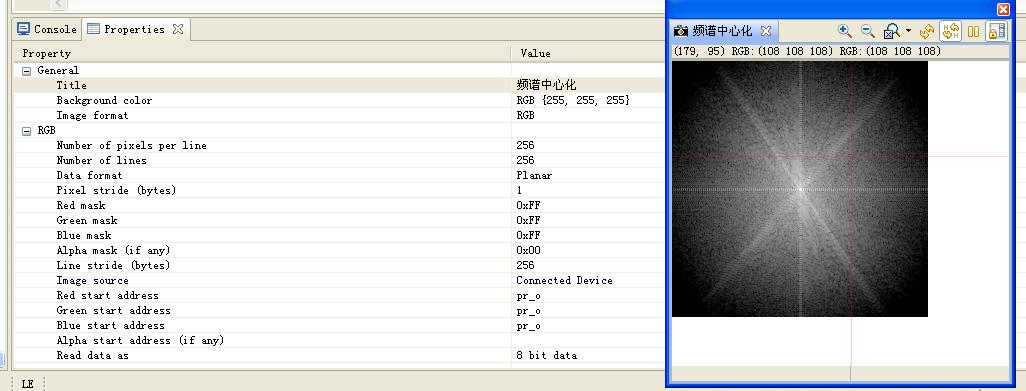Select the Image source property
This screenshot has height=391, width=1026.
click(92, 280)
